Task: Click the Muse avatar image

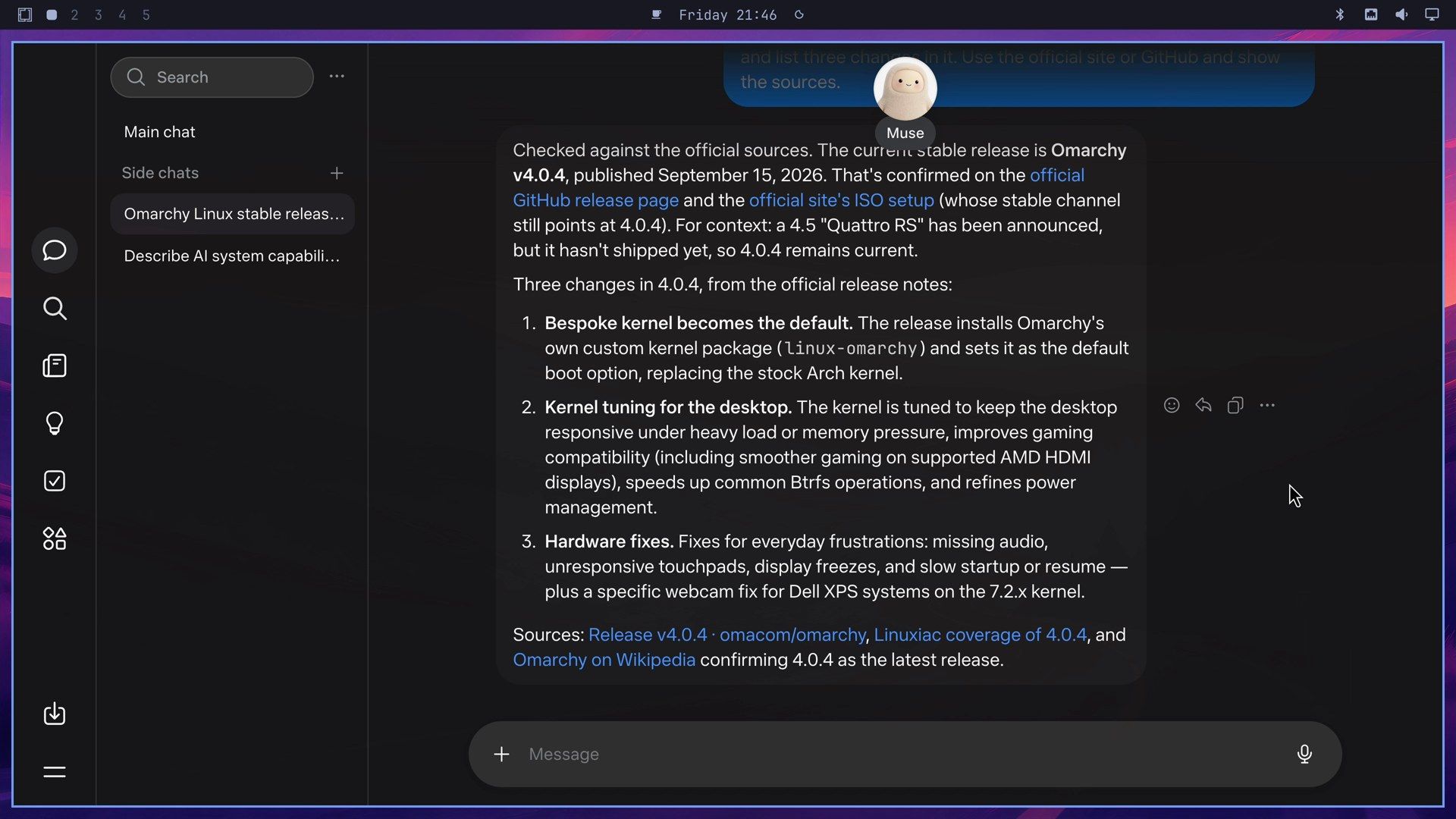Action: 905,89
